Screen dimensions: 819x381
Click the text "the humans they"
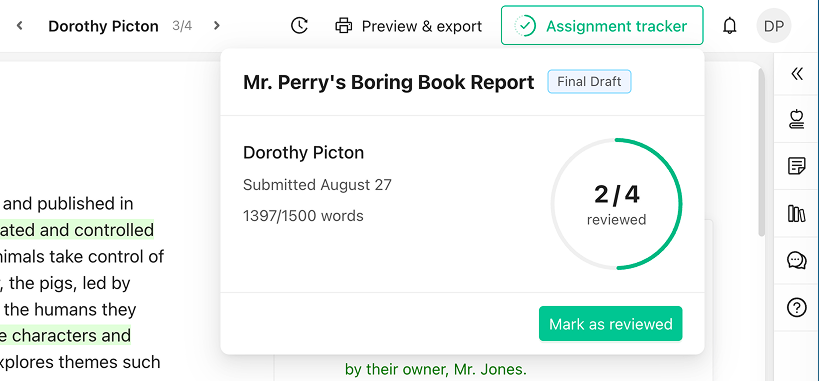tap(70, 309)
